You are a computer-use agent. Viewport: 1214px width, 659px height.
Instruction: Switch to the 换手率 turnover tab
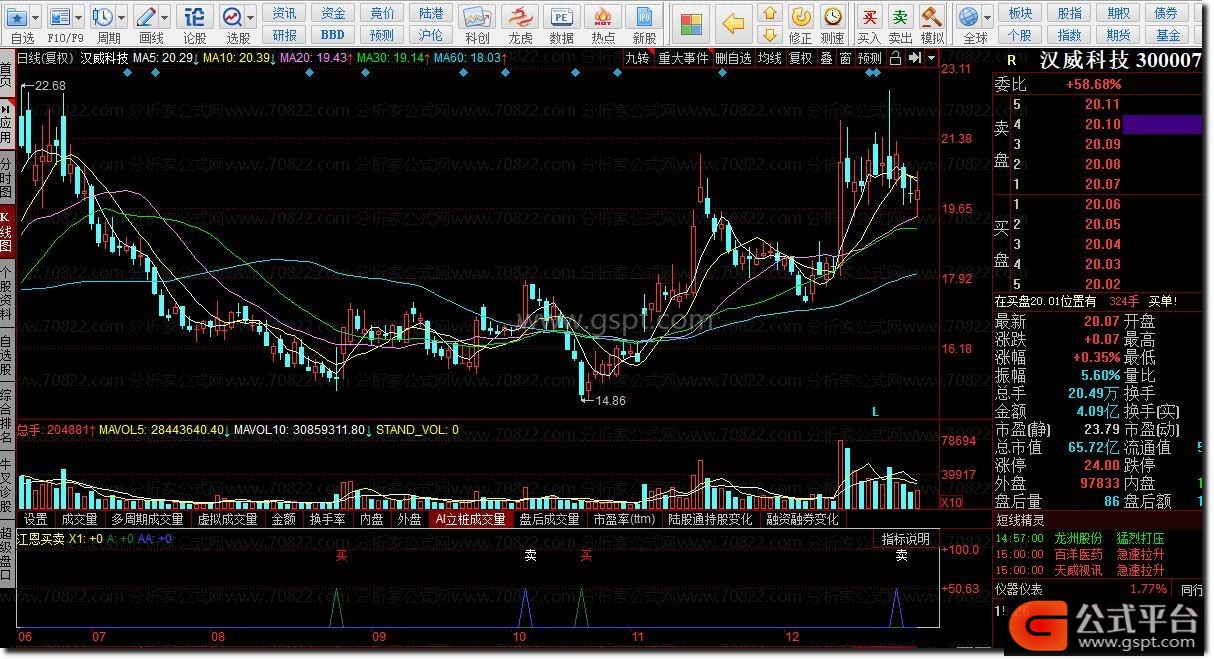click(327, 519)
